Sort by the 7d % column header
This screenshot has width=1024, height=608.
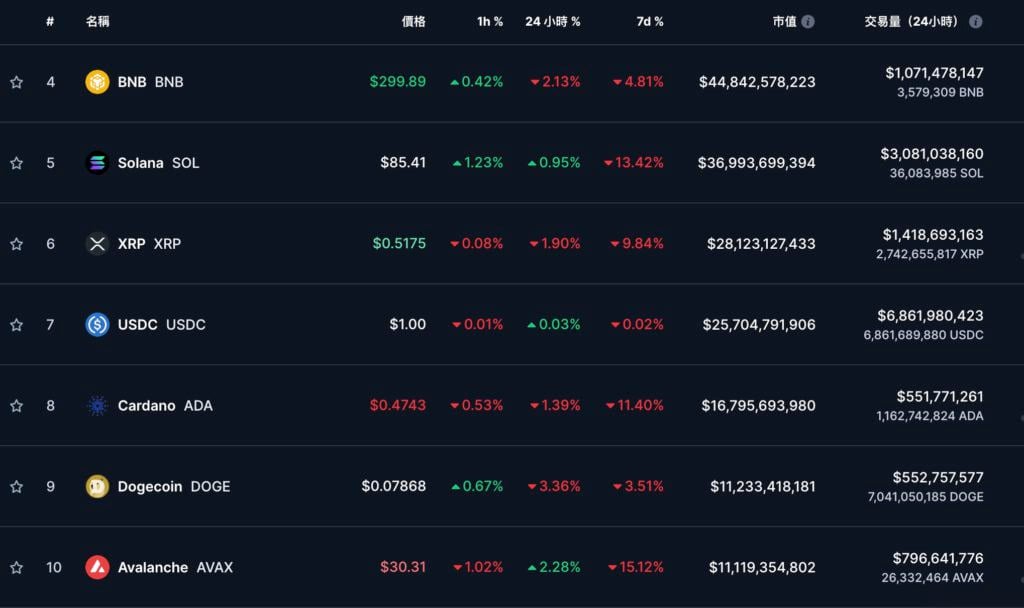(x=650, y=21)
